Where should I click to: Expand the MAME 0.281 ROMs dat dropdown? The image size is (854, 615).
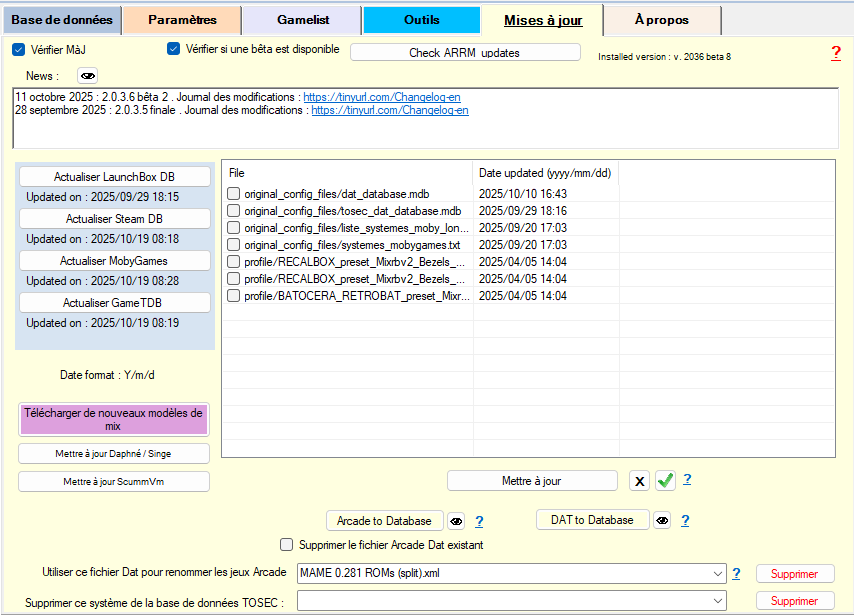(718, 574)
